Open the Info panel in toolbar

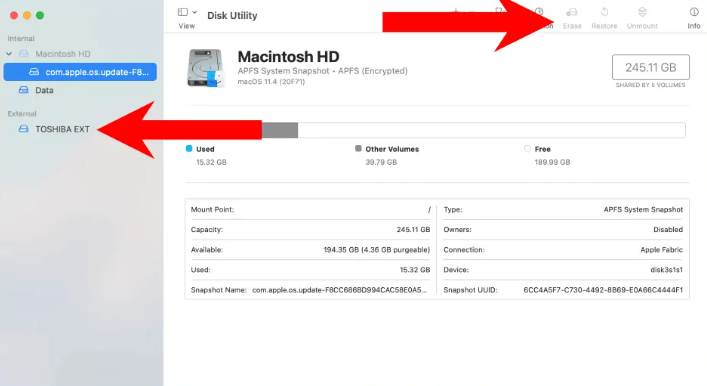pos(693,18)
